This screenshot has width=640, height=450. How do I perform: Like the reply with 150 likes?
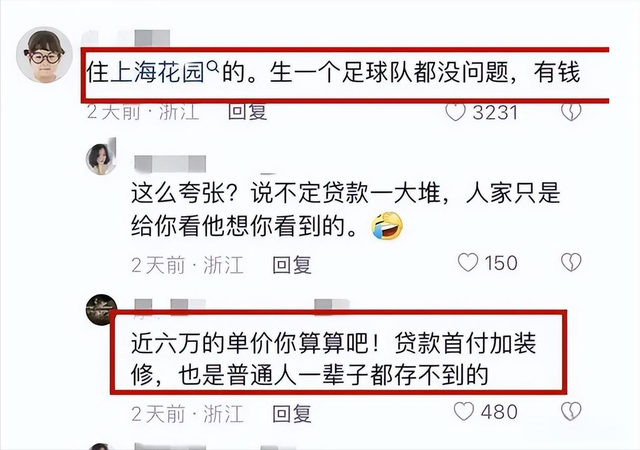[x=468, y=263]
